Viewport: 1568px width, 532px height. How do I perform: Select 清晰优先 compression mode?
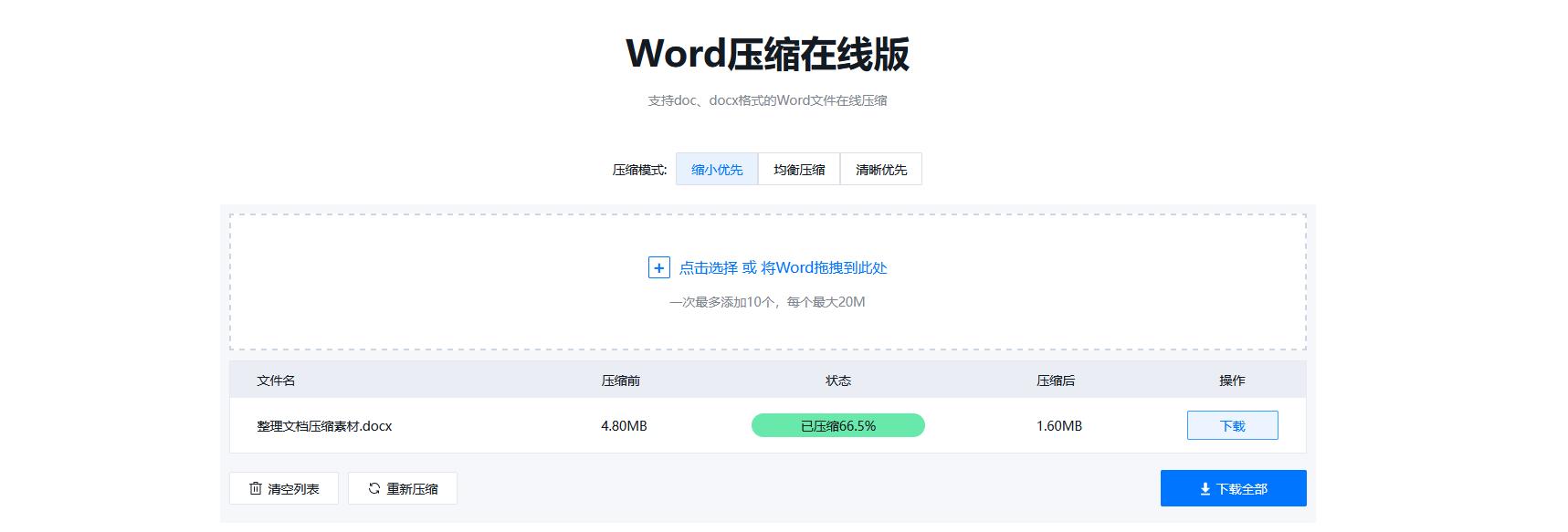click(x=881, y=169)
